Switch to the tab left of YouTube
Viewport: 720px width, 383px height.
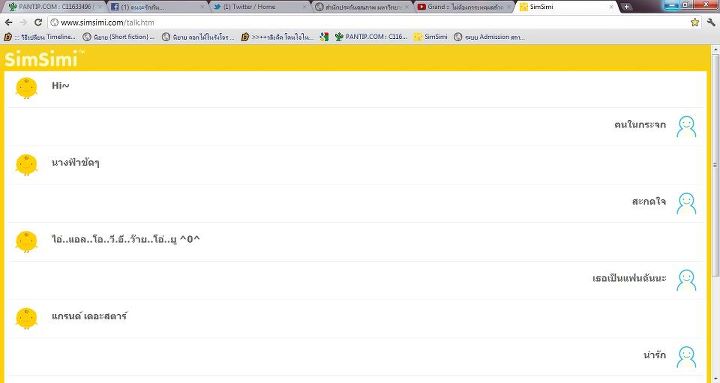362,7
